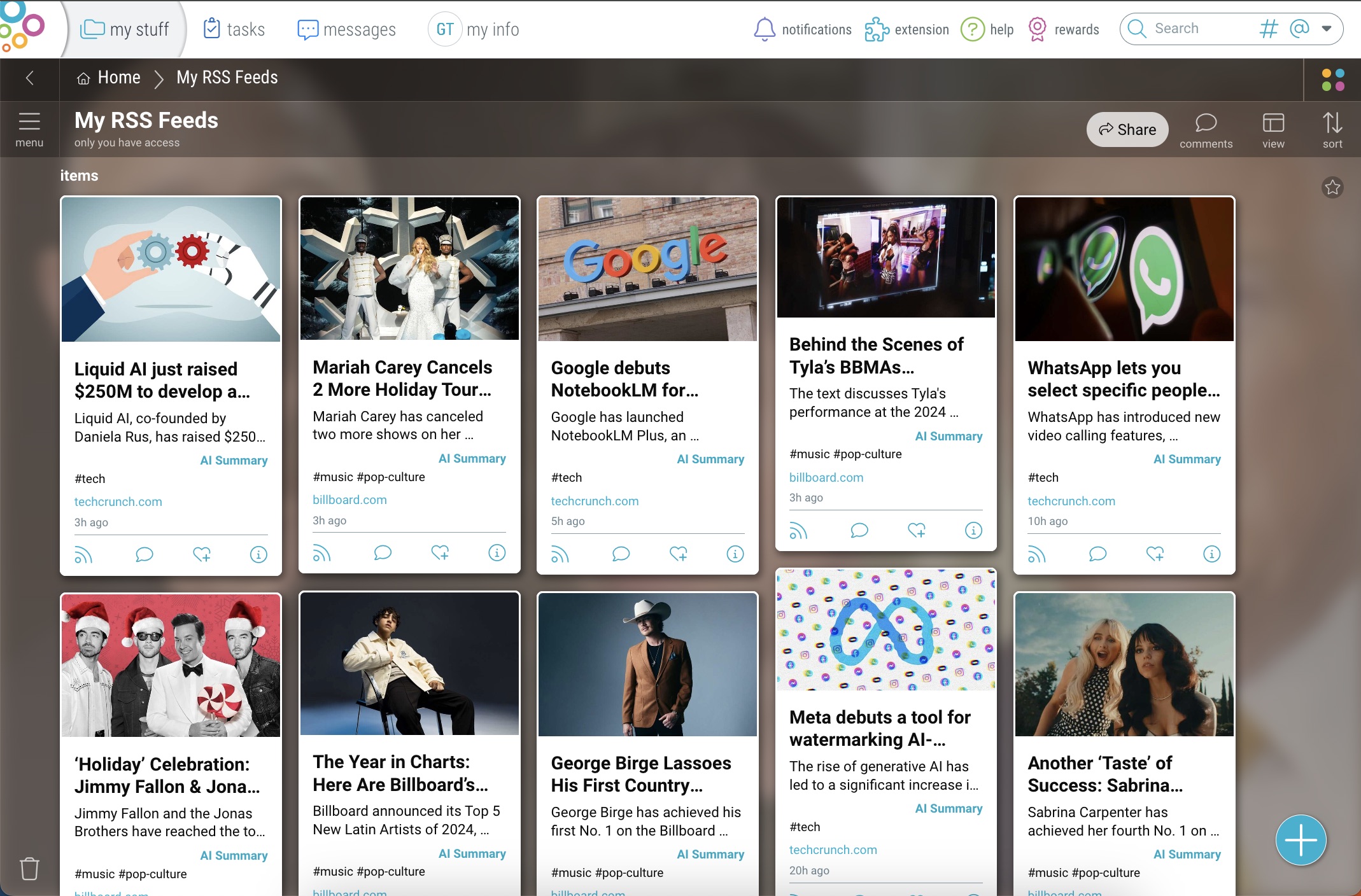The width and height of the screenshot is (1361, 896).
Task: Favorite the Google NotebookLM card
Action: [x=679, y=554]
